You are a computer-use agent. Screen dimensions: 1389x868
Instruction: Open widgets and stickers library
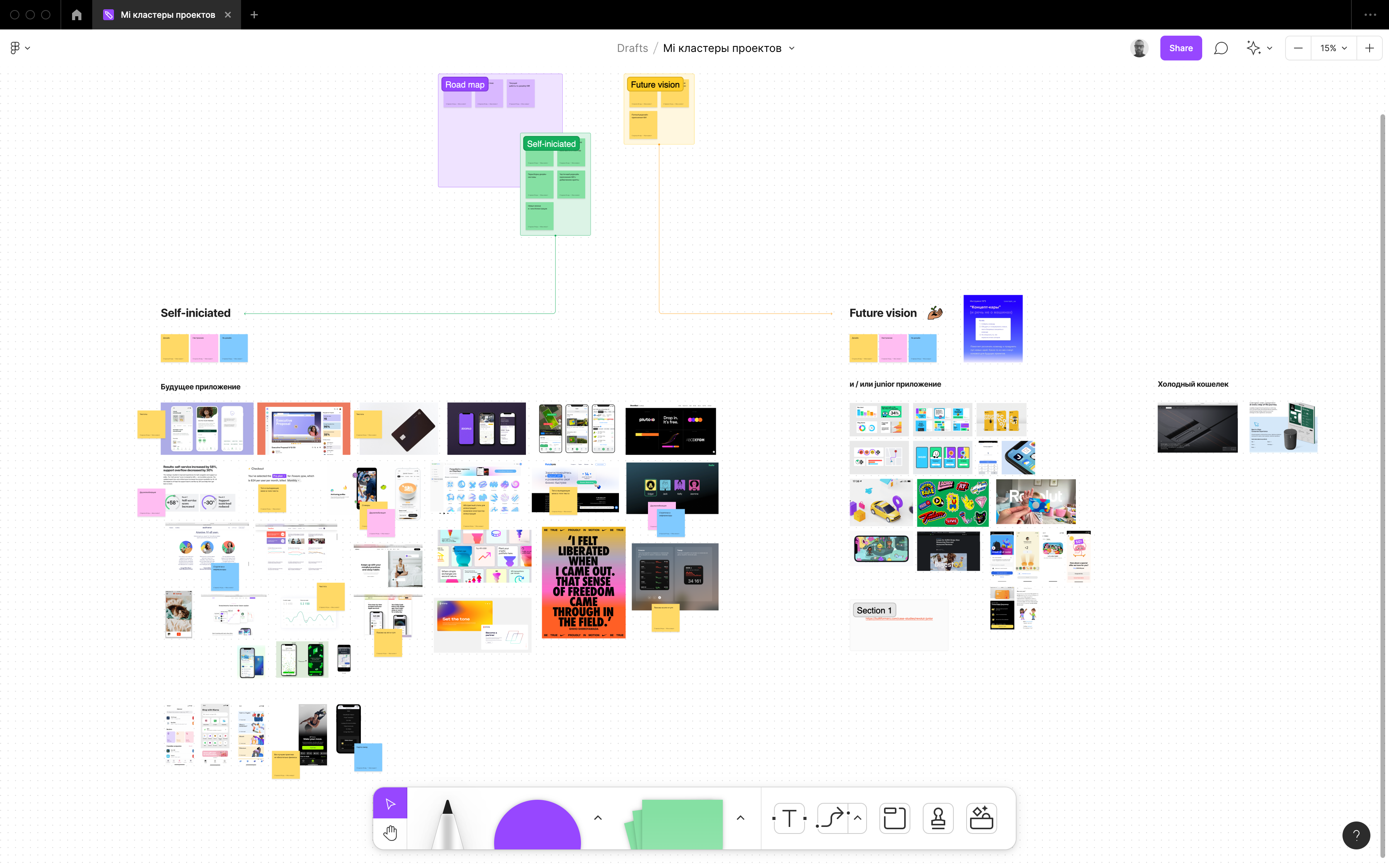coord(981,818)
